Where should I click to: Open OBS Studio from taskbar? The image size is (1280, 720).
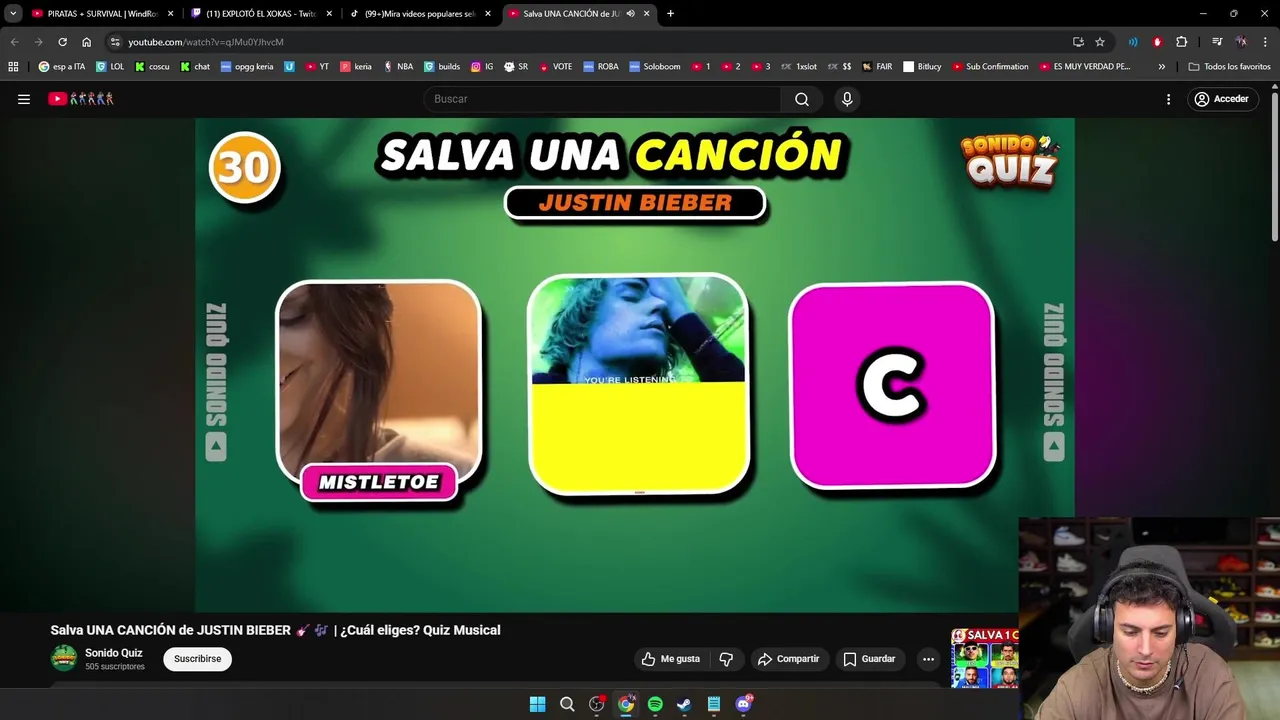[x=597, y=704]
